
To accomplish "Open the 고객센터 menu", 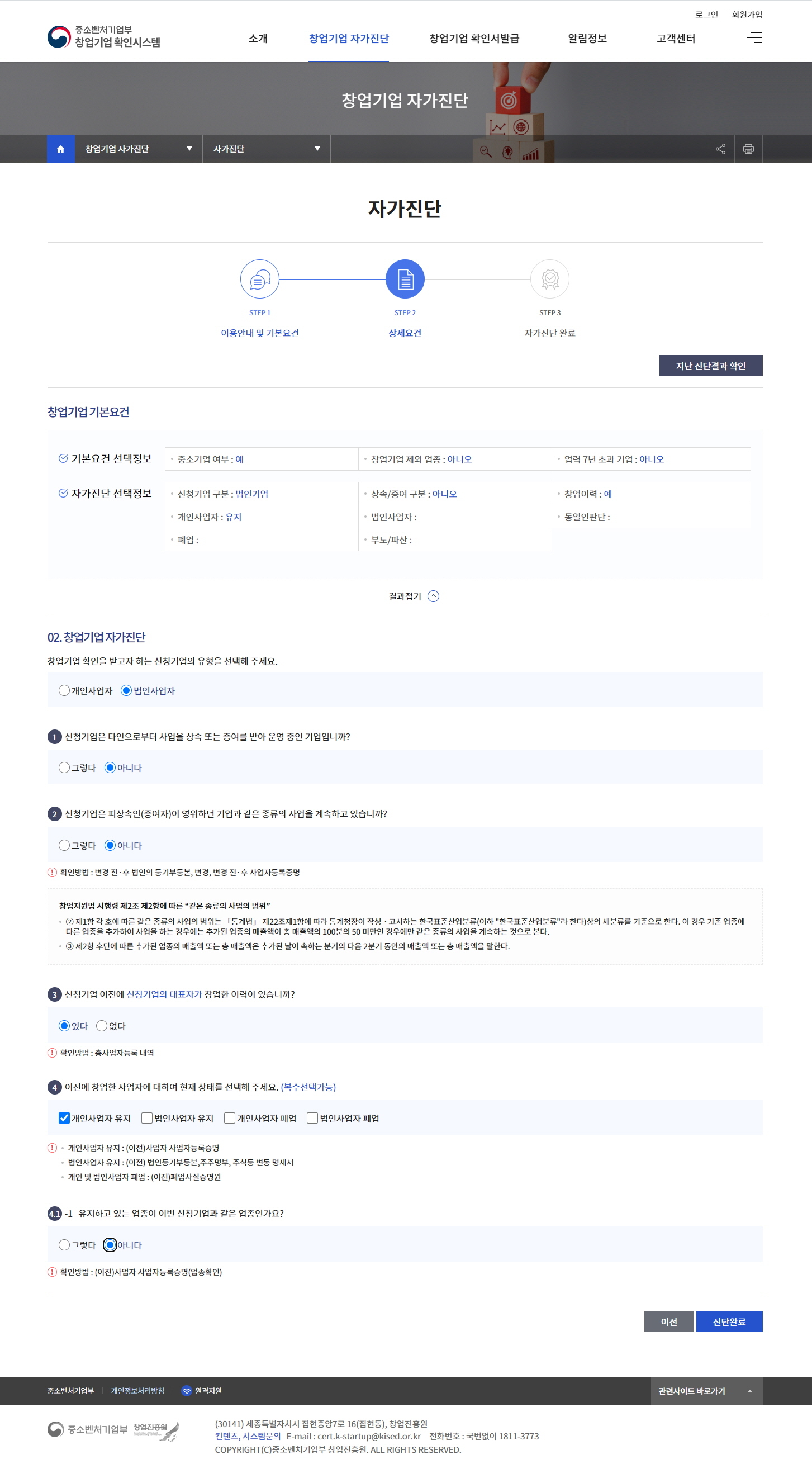I will [x=676, y=38].
